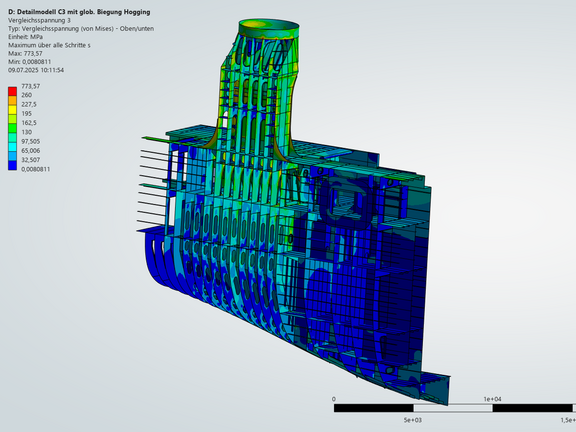Select the orange legend color band
Screen dimensions: 576x432
coord(12,100)
